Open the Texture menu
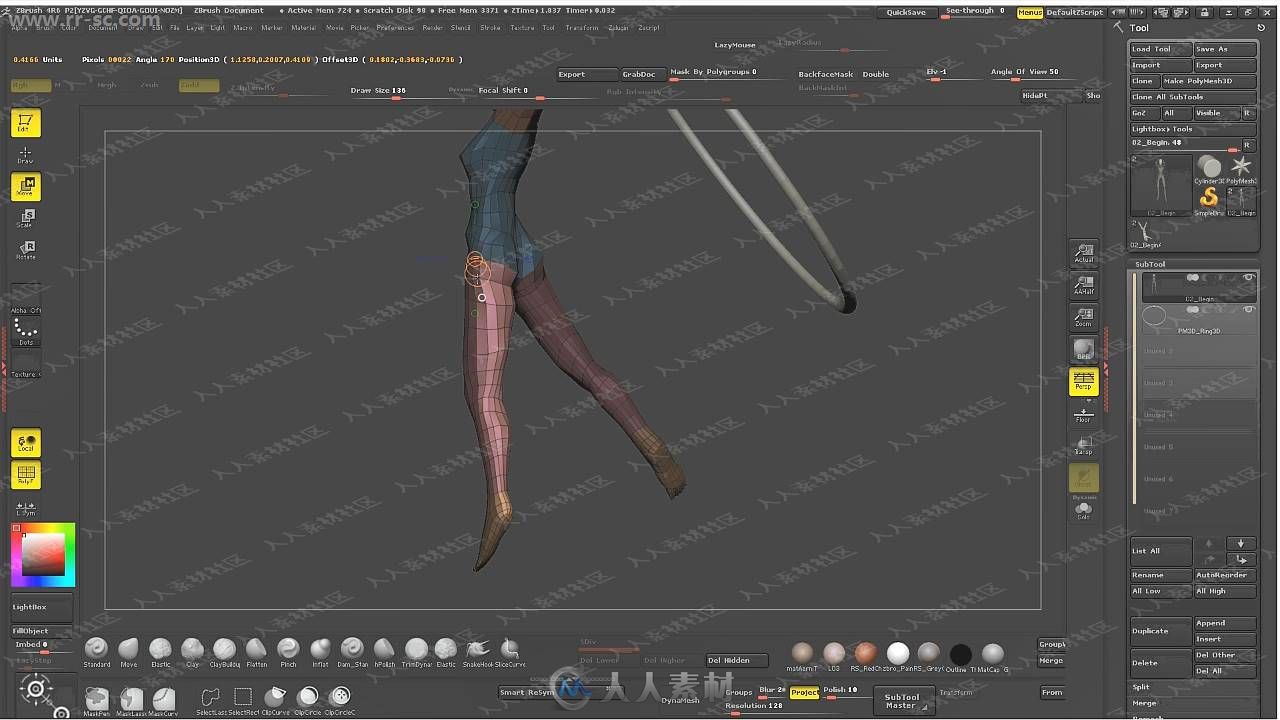Screen dimensions: 1280x720 [522, 28]
